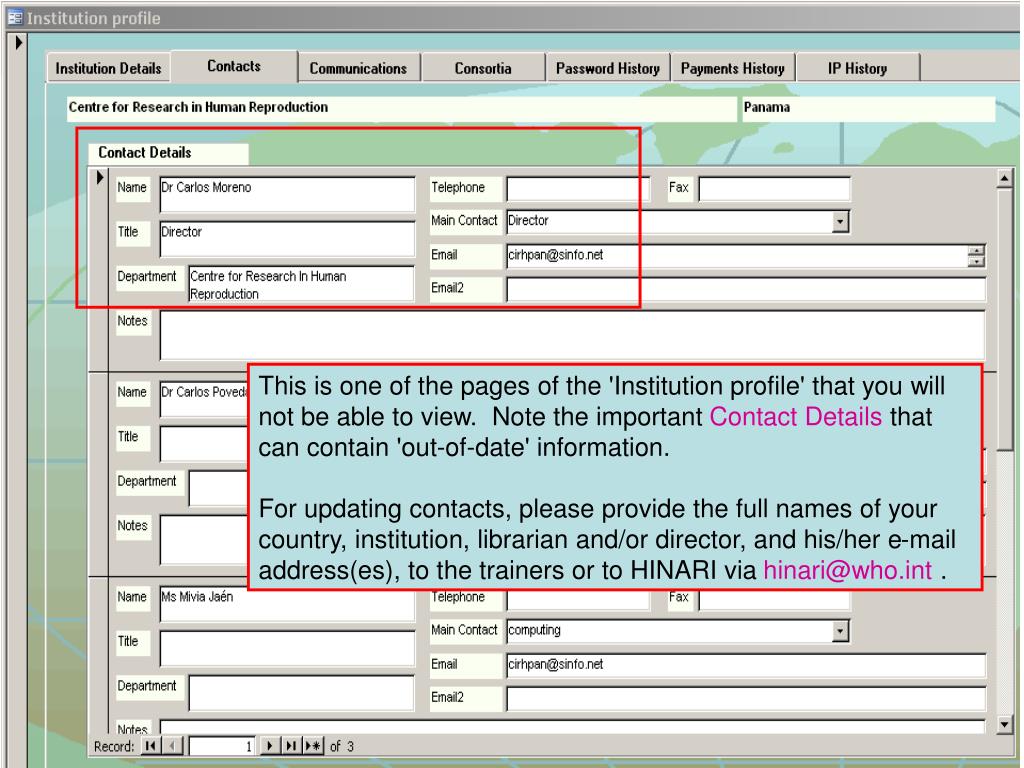The width and height of the screenshot is (1024, 768).
Task: Click Department field Centre for Research
Action: tap(301, 284)
